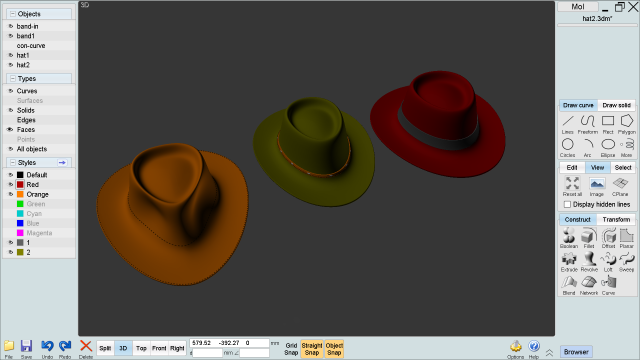The height and width of the screenshot is (360, 640).
Task: Switch to Draw solid tab
Action: coord(616,105)
